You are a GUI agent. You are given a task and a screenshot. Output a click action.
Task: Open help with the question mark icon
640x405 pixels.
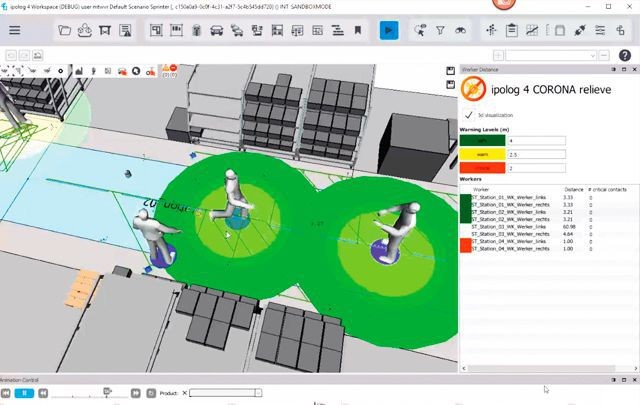(624, 55)
